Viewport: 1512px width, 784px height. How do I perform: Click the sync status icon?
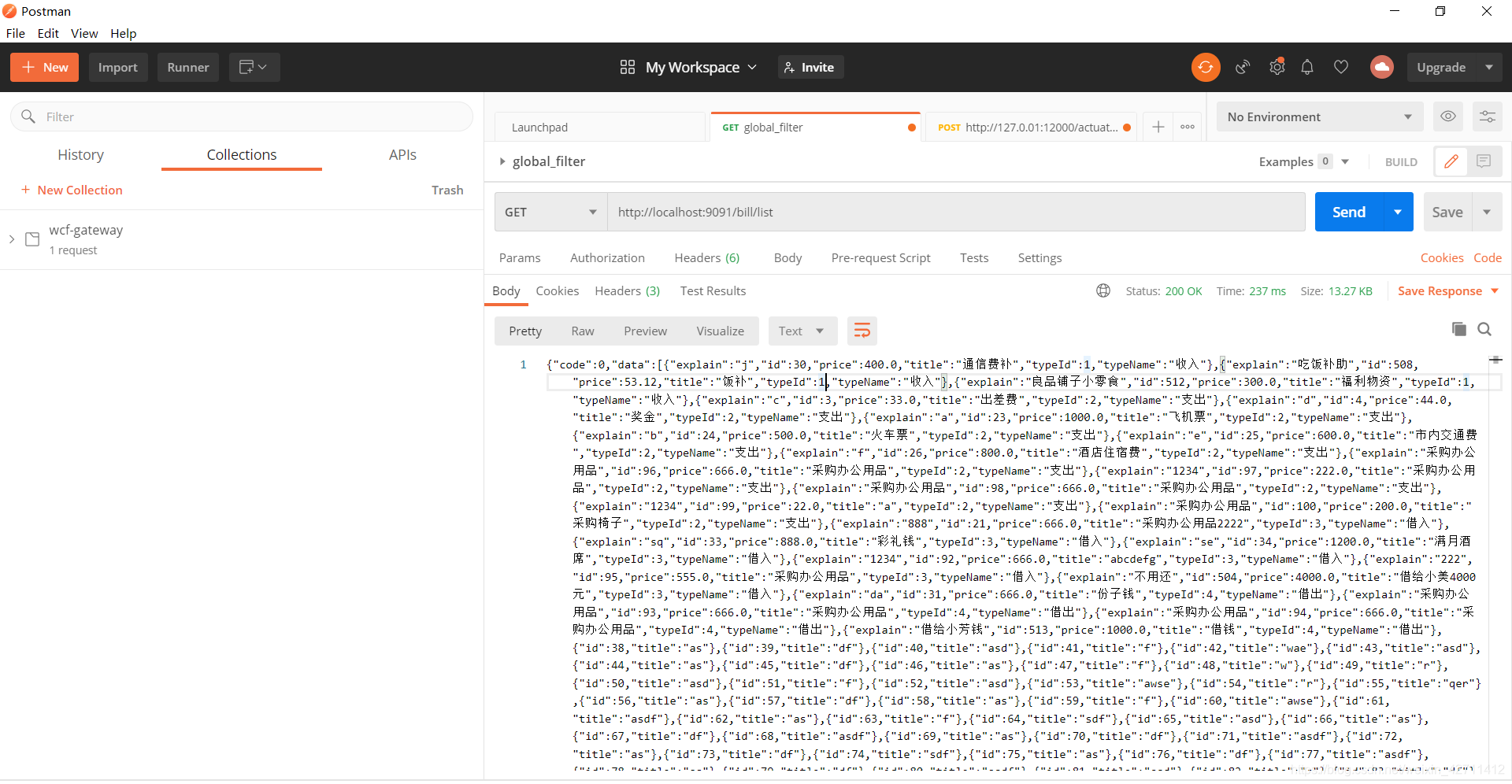click(1205, 68)
